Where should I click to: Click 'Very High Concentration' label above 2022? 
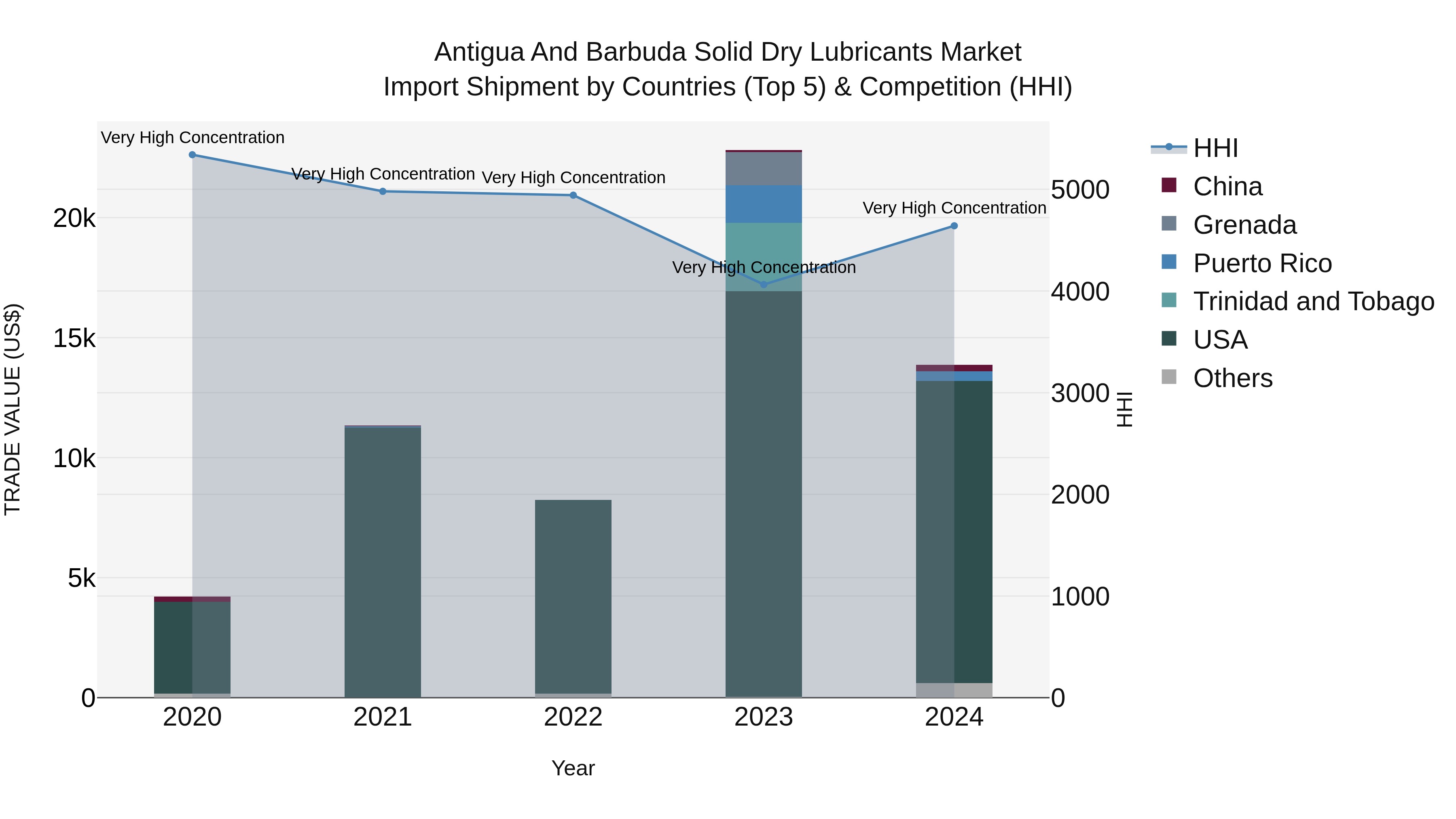[573, 178]
